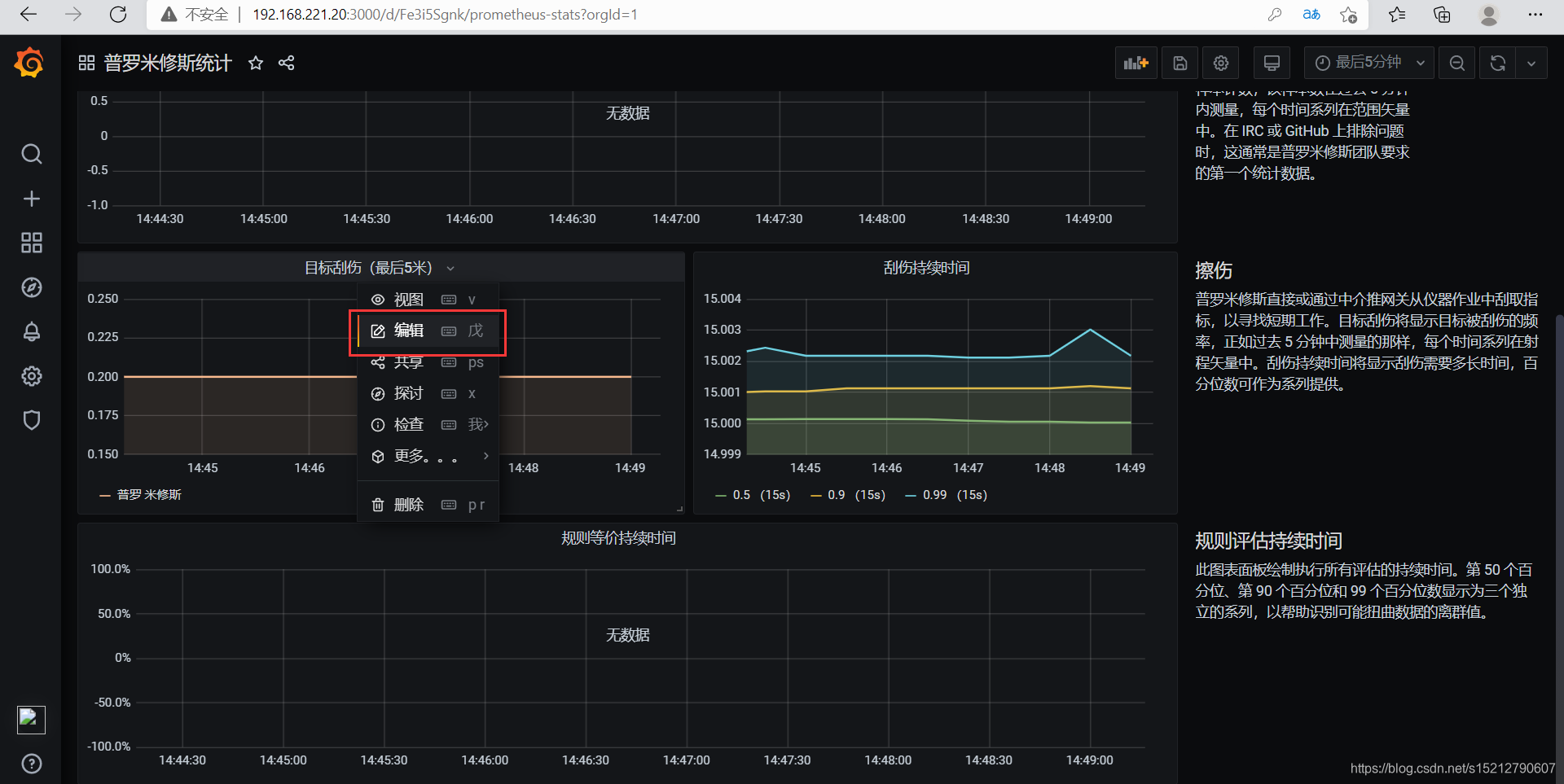Select 共享 in the panel menu

(x=428, y=362)
